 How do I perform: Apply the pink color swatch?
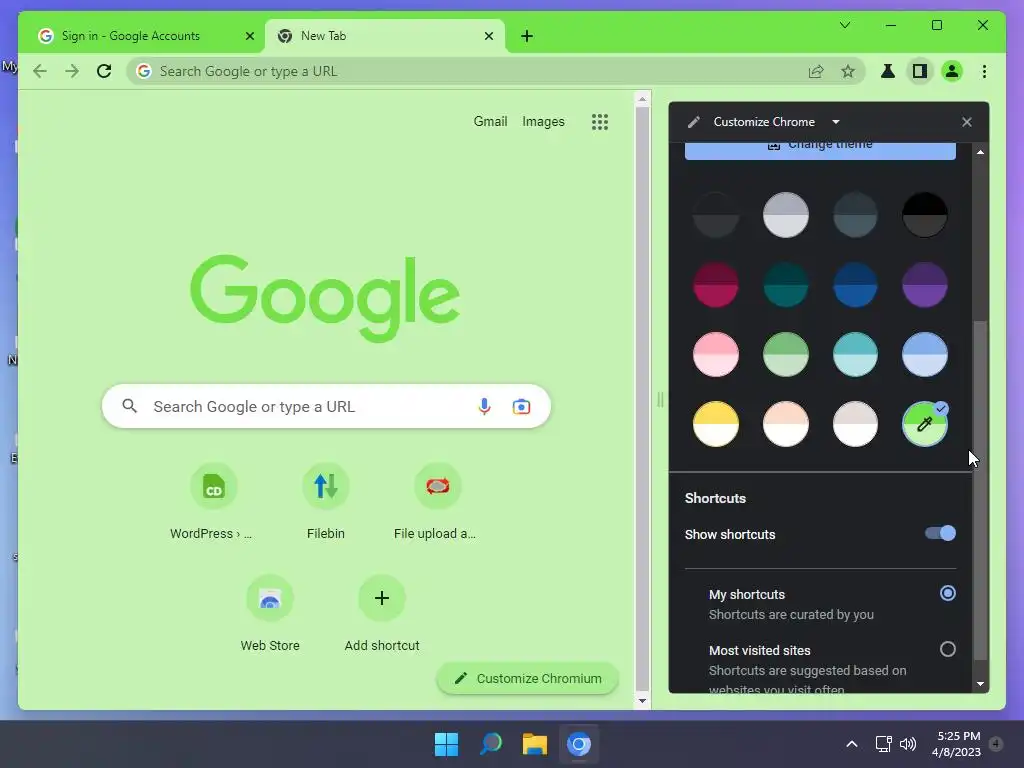[716, 355]
